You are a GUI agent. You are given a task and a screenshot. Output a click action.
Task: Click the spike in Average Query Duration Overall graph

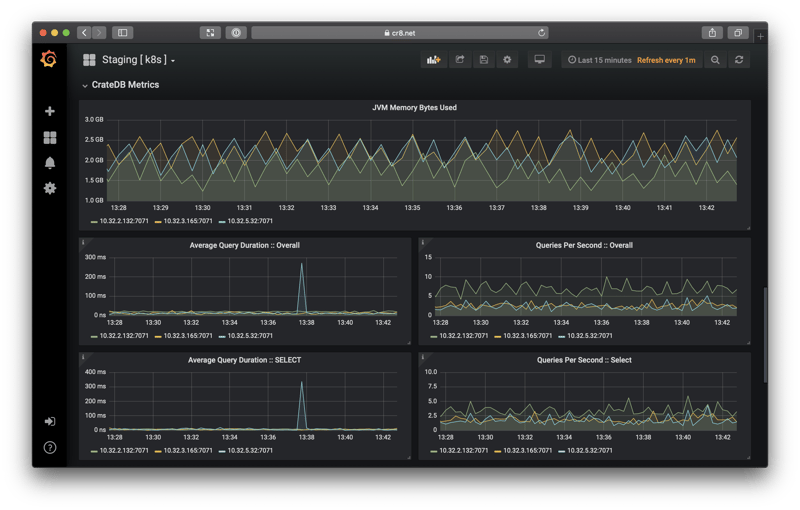[x=302, y=287]
